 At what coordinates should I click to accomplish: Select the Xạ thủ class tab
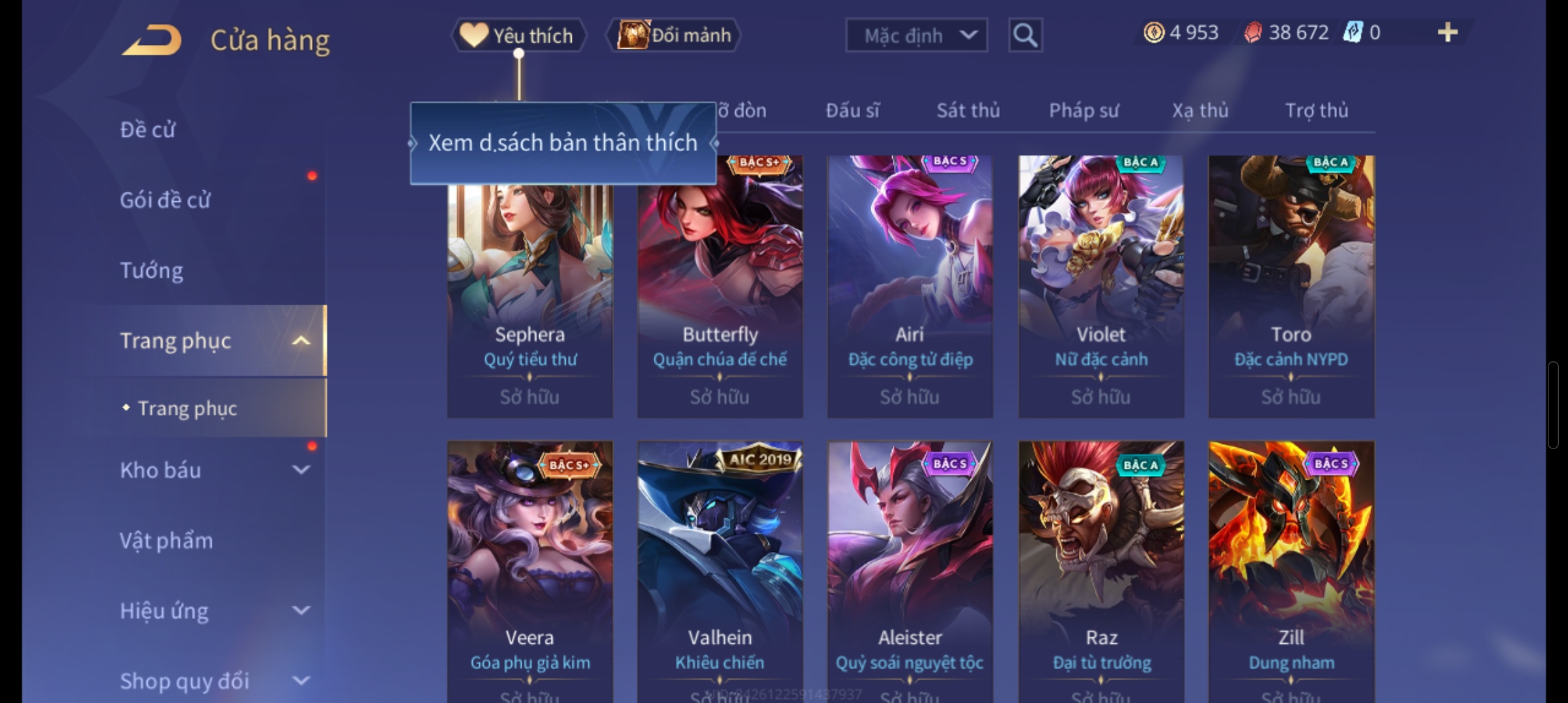click(x=1200, y=111)
